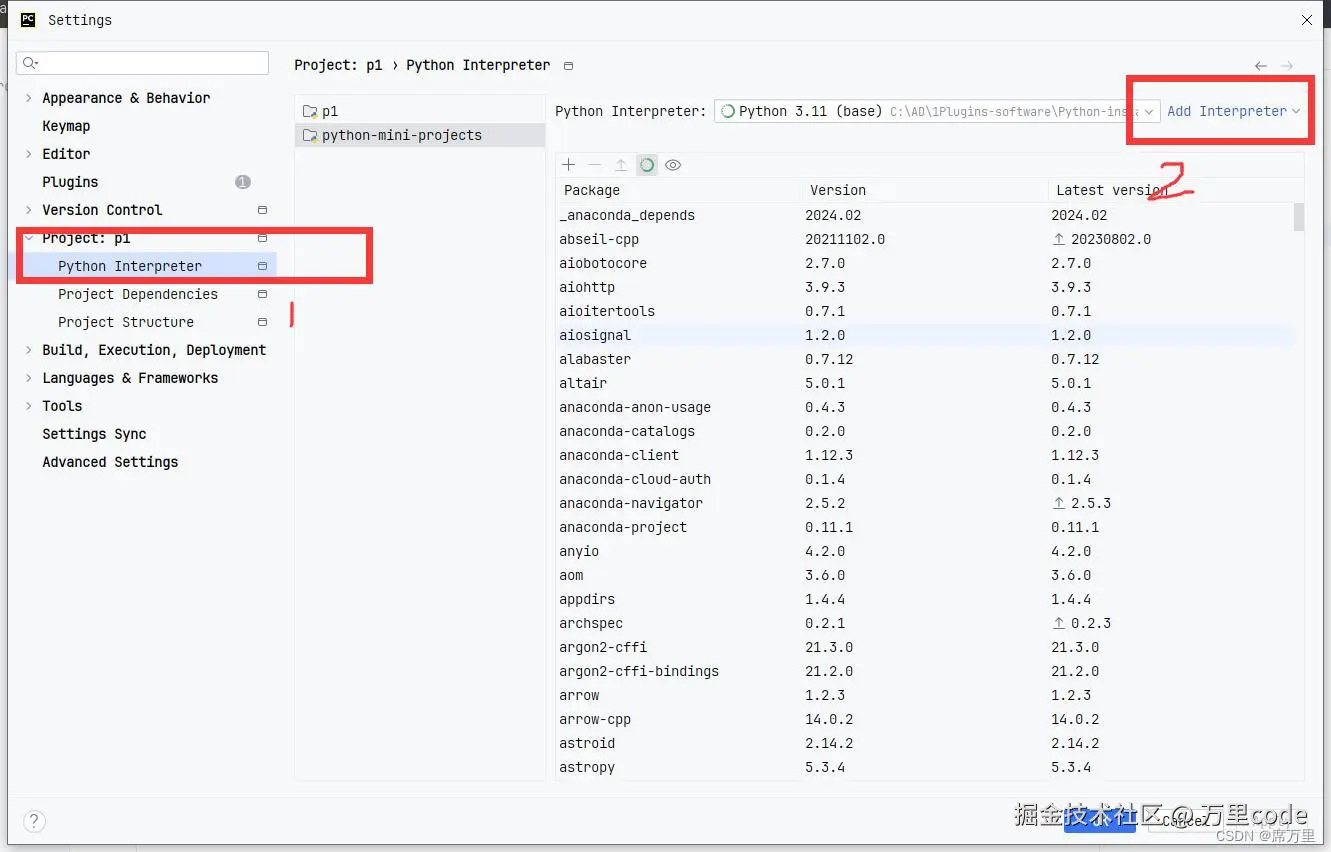
Task: Click the settings search field
Action: [142, 63]
